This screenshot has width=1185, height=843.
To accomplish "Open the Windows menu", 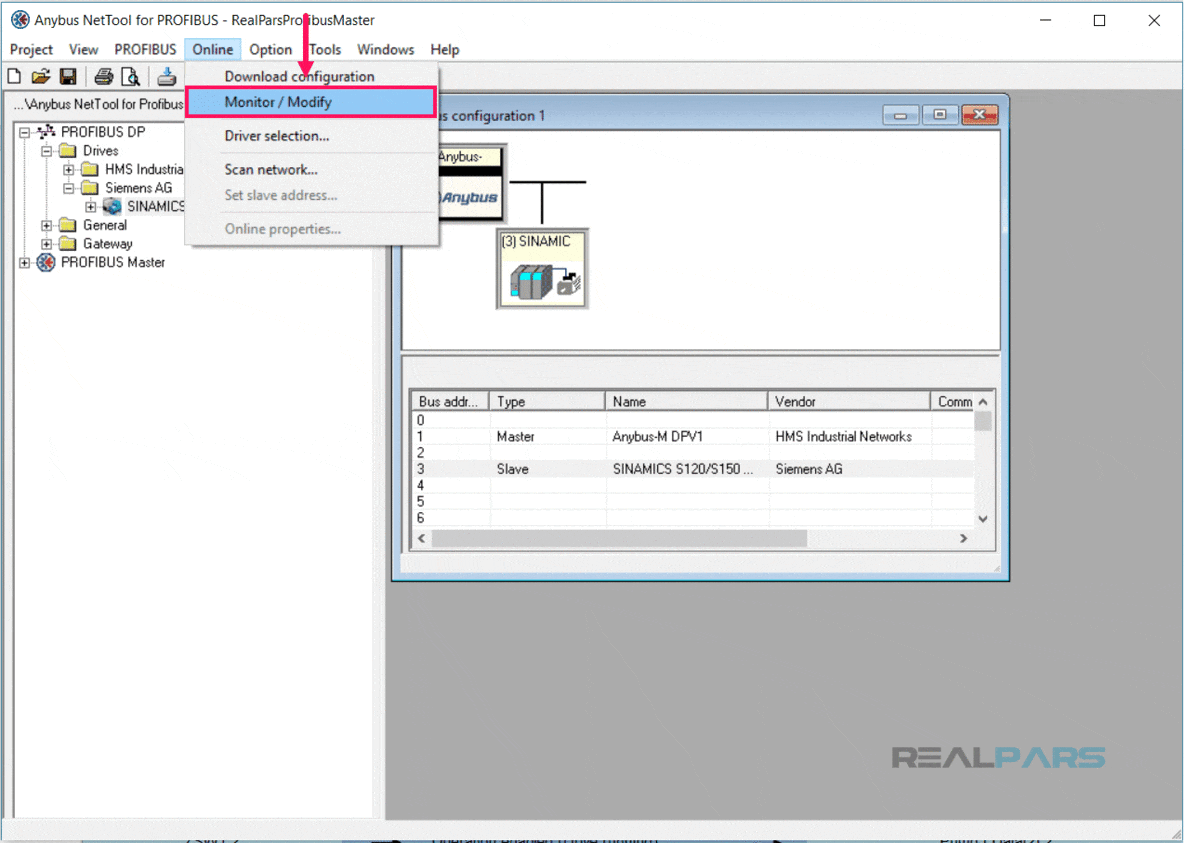I will coord(385,49).
